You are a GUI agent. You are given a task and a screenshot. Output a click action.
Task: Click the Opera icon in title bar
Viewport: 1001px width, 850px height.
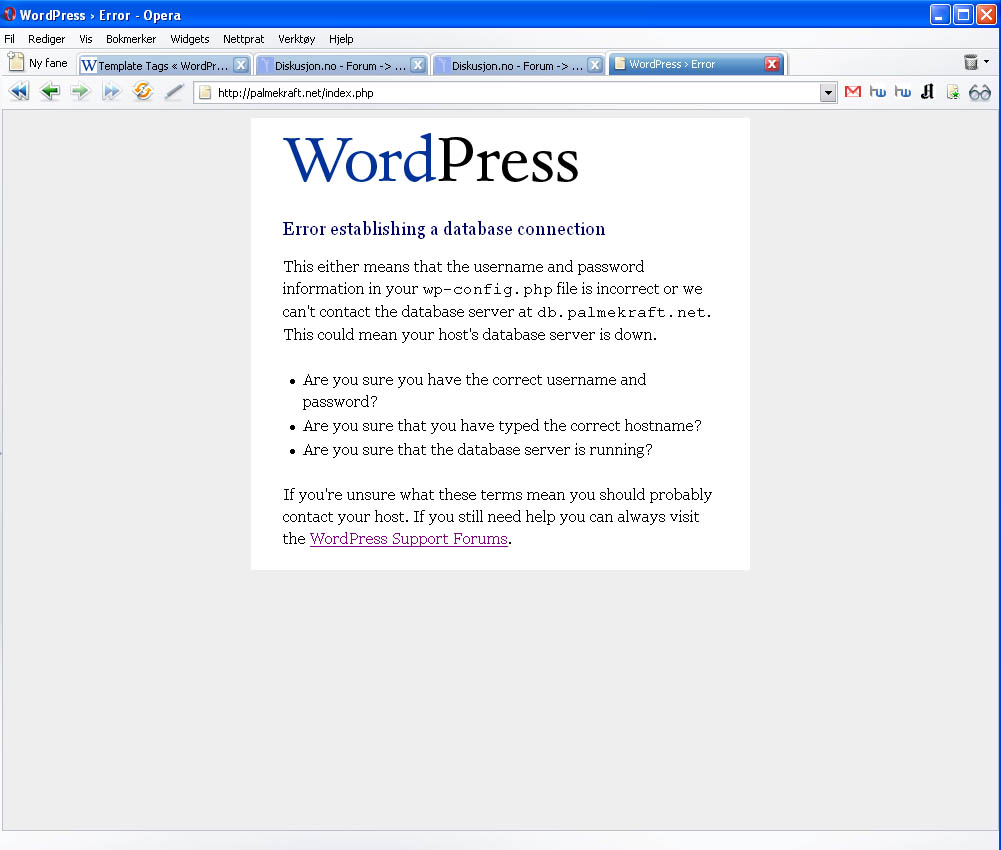[10, 14]
